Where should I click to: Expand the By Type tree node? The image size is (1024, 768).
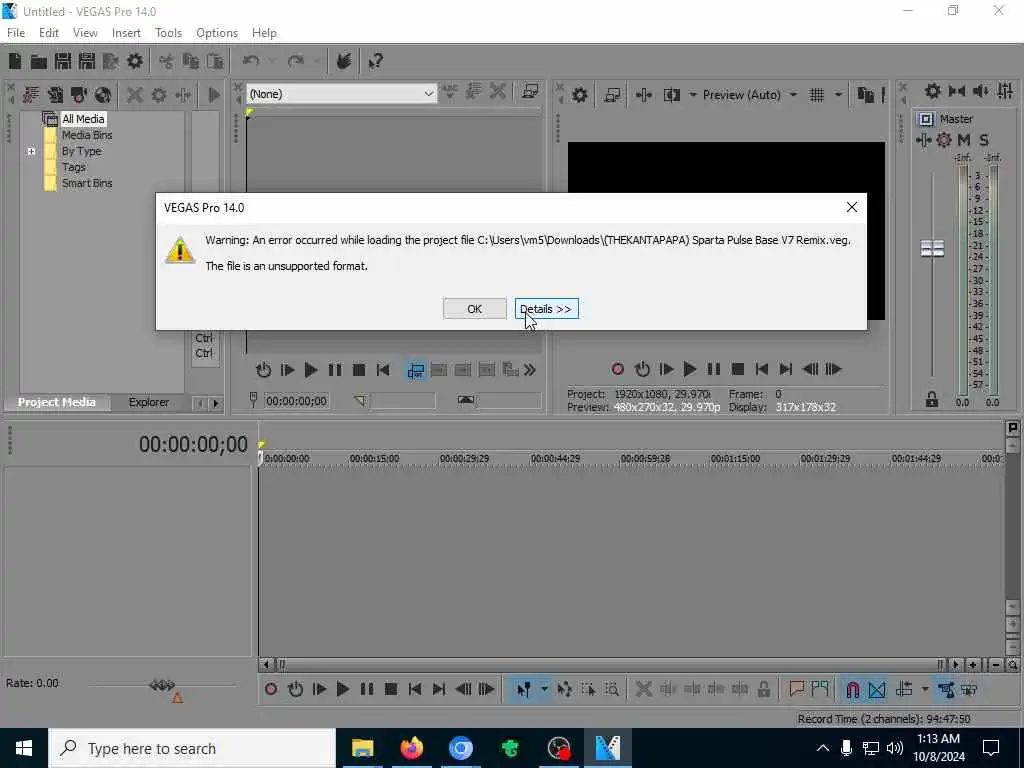[x=31, y=151]
